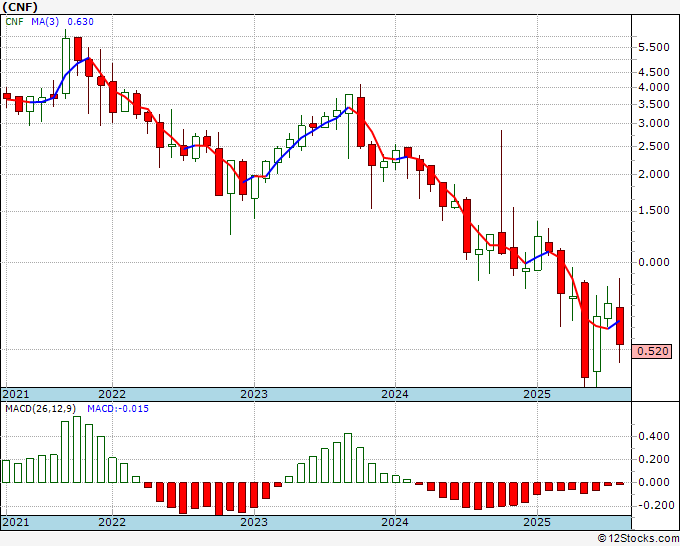Click the last red candle above the 0.520 tag
Image resolution: width=680 pixels, height=546 pixels.
click(620, 326)
